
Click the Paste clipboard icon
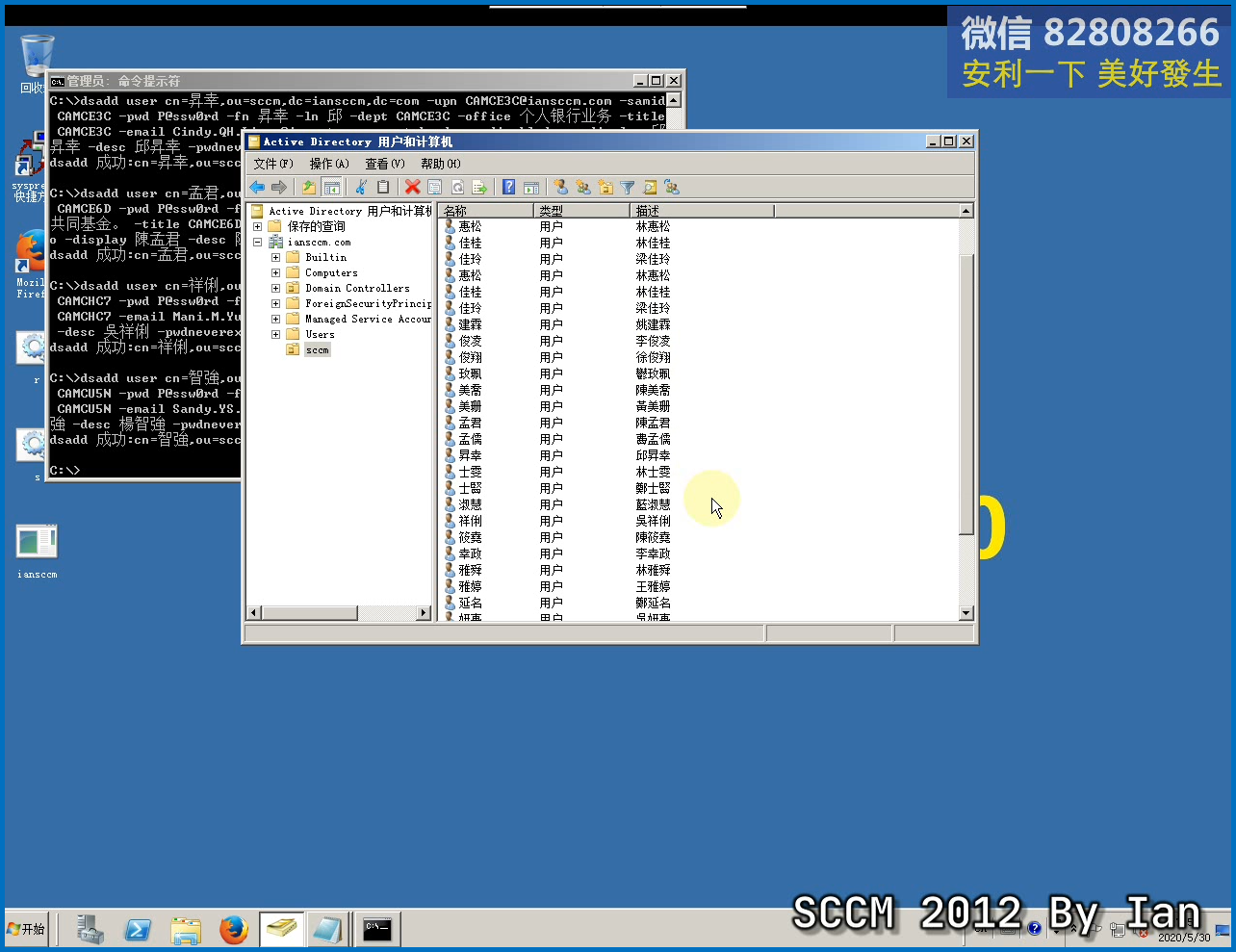click(x=383, y=188)
